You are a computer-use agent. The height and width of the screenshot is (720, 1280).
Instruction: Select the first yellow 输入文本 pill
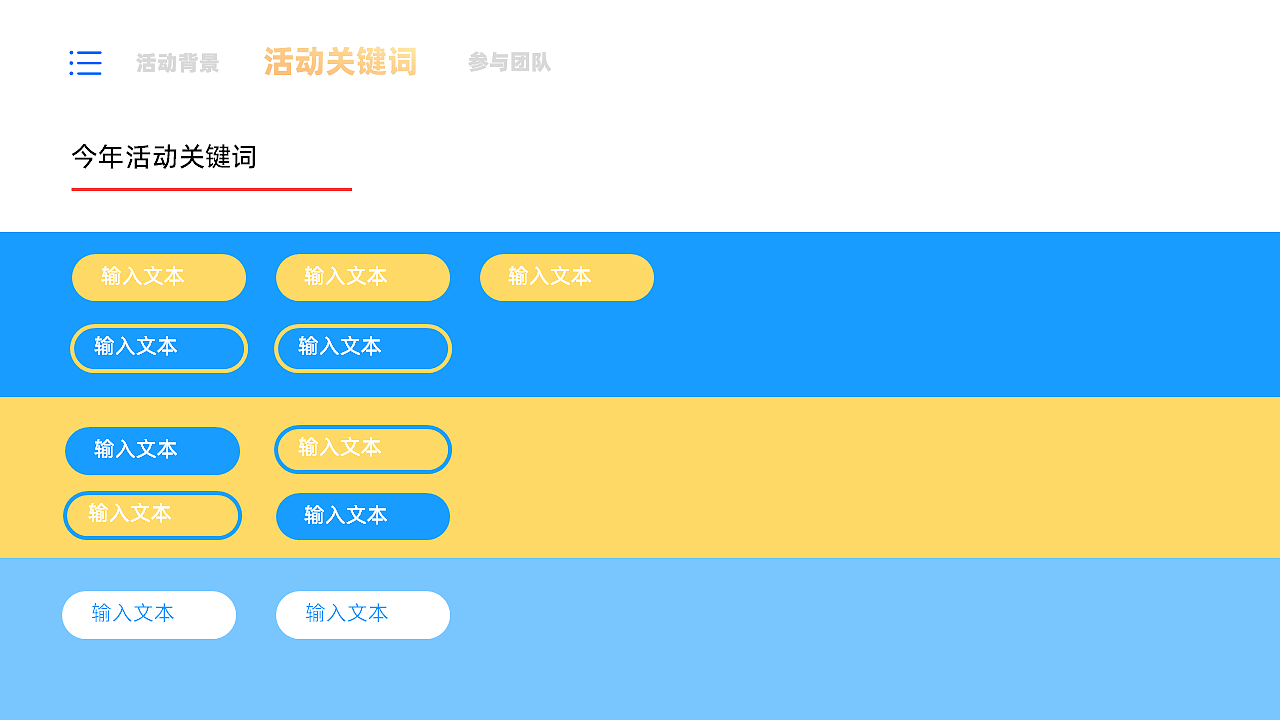pos(158,277)
